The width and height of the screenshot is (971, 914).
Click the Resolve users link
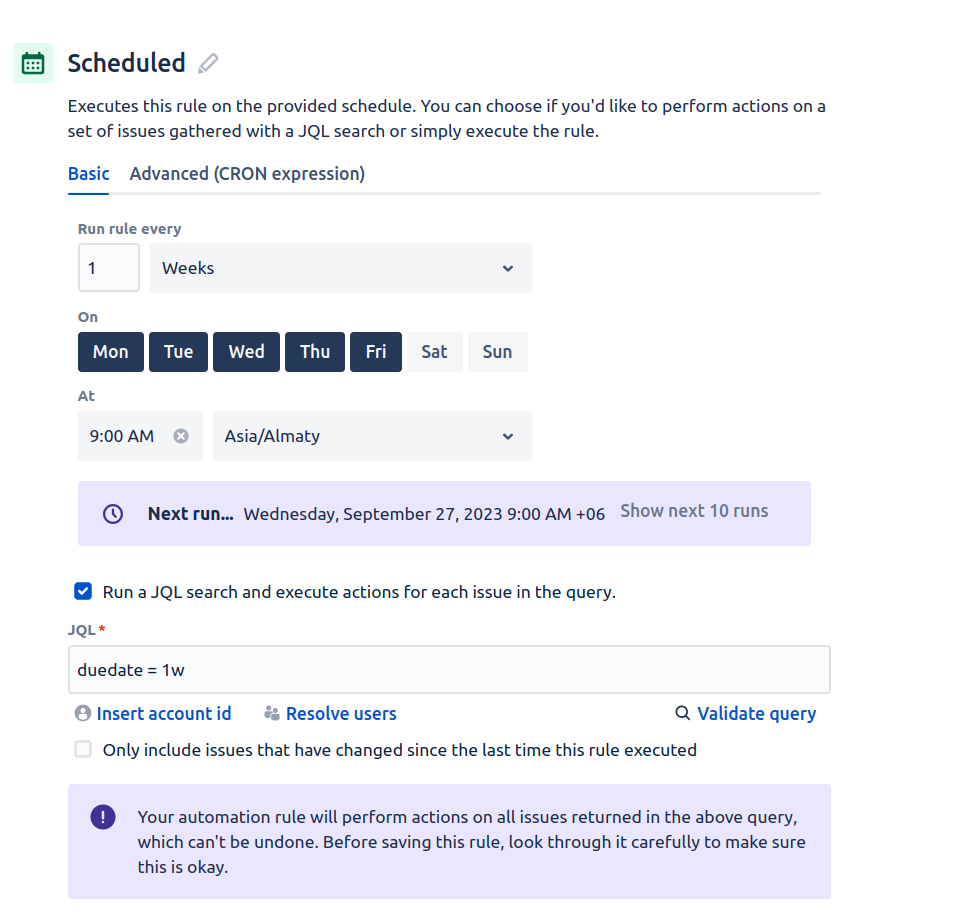tap(340, 713)
